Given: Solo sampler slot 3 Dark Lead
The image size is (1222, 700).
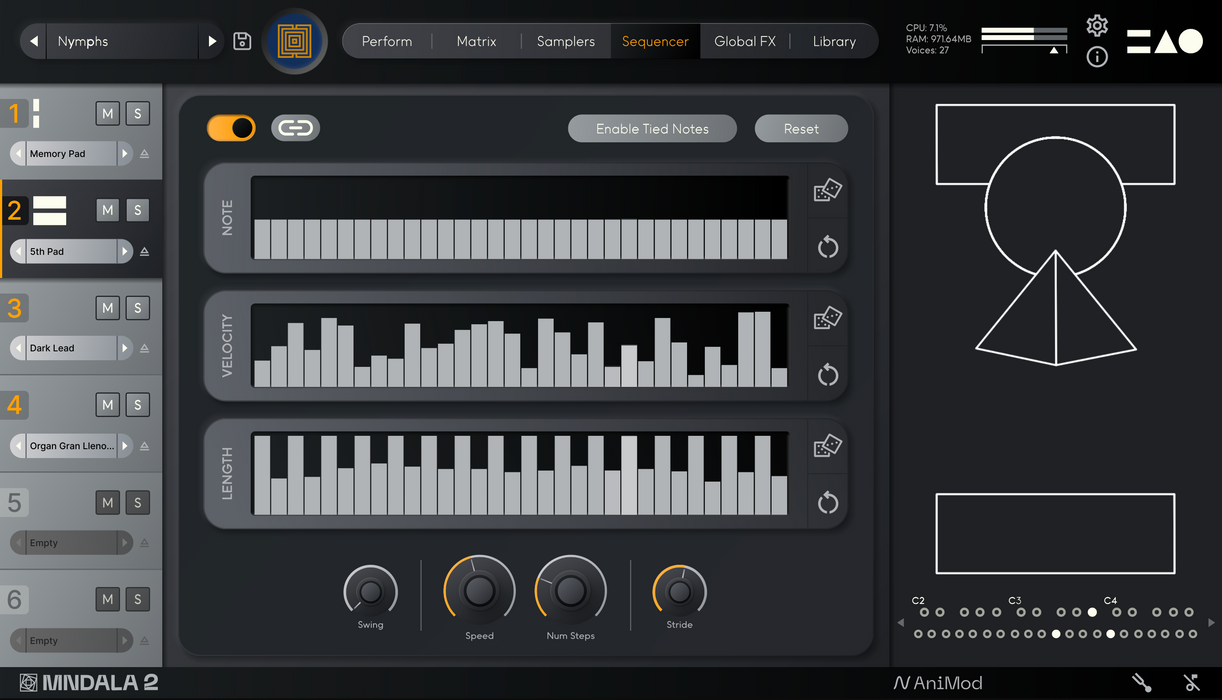Looking at the screenshot, I should tap(138, 308).
